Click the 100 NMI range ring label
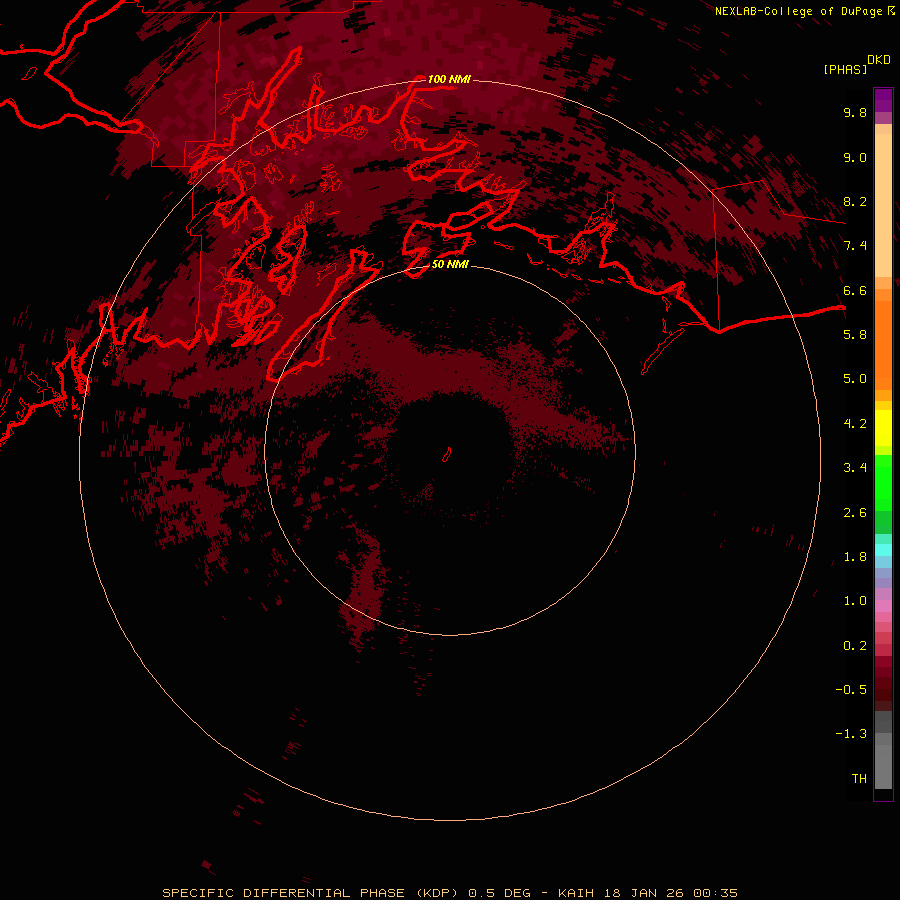This screenshot has height=900, width=900. coord(449,79)
